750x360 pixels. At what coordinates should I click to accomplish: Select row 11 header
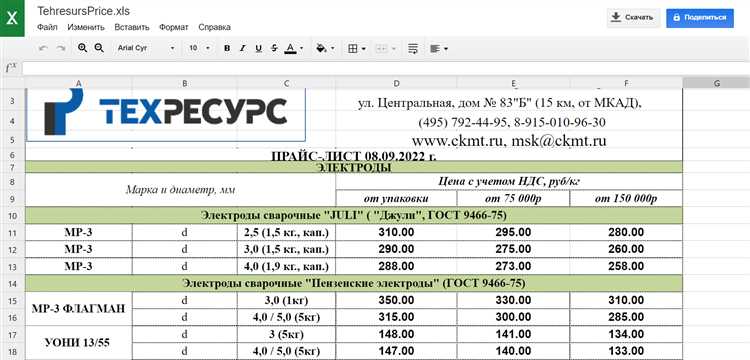point(12,233)
